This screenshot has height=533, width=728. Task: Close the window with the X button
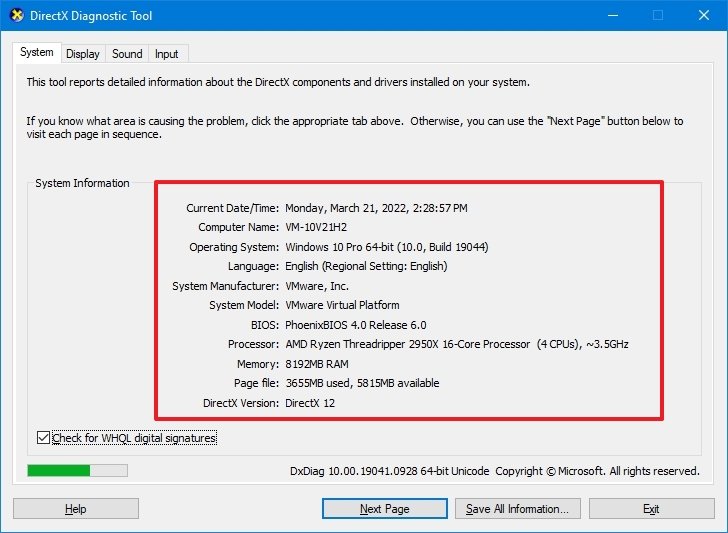[704, 15]
